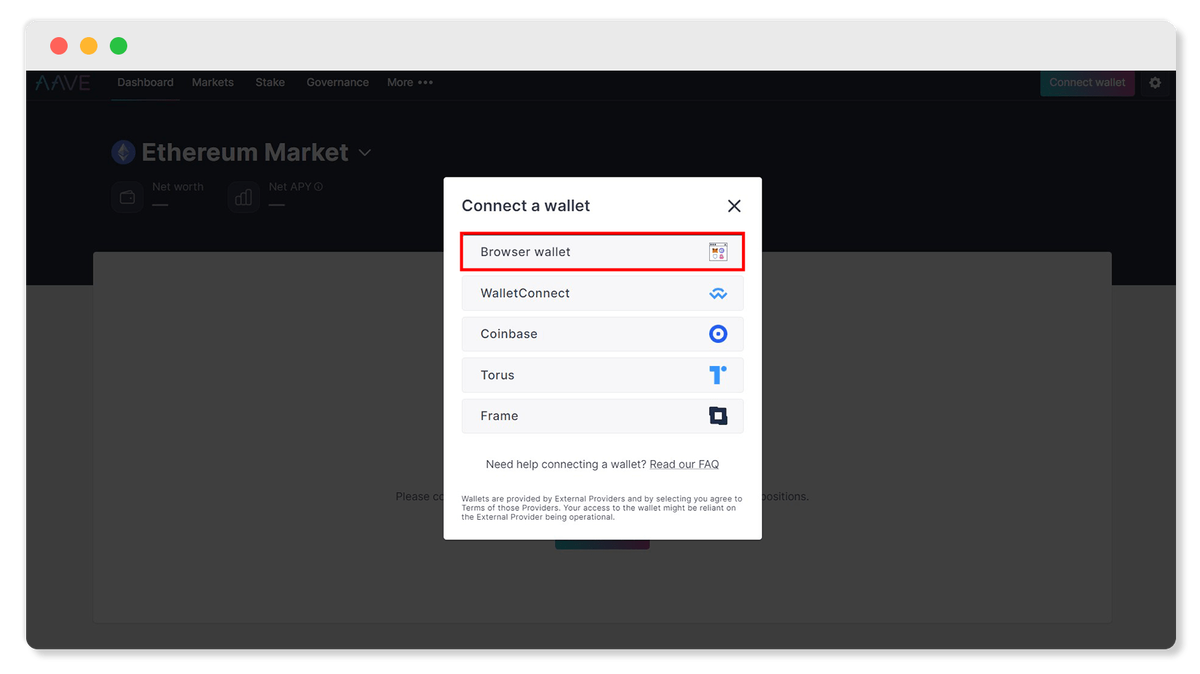Click the Connect a wallet heading

tap(526, 206)
